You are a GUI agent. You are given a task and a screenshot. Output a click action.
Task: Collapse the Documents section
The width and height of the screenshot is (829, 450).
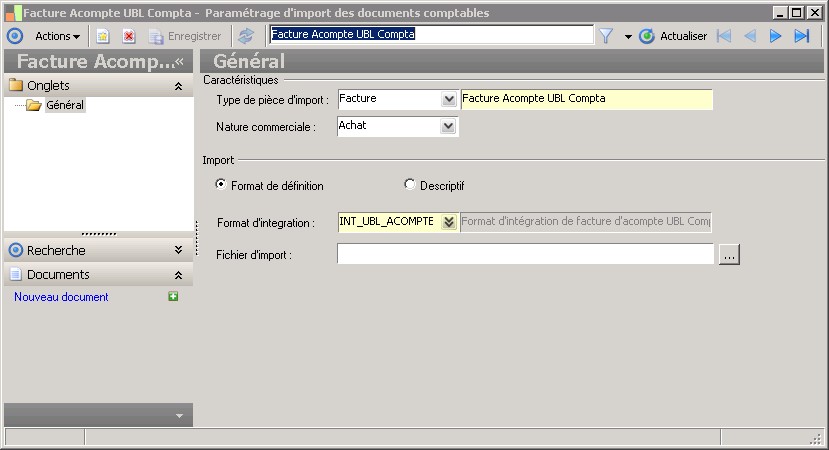179,275
